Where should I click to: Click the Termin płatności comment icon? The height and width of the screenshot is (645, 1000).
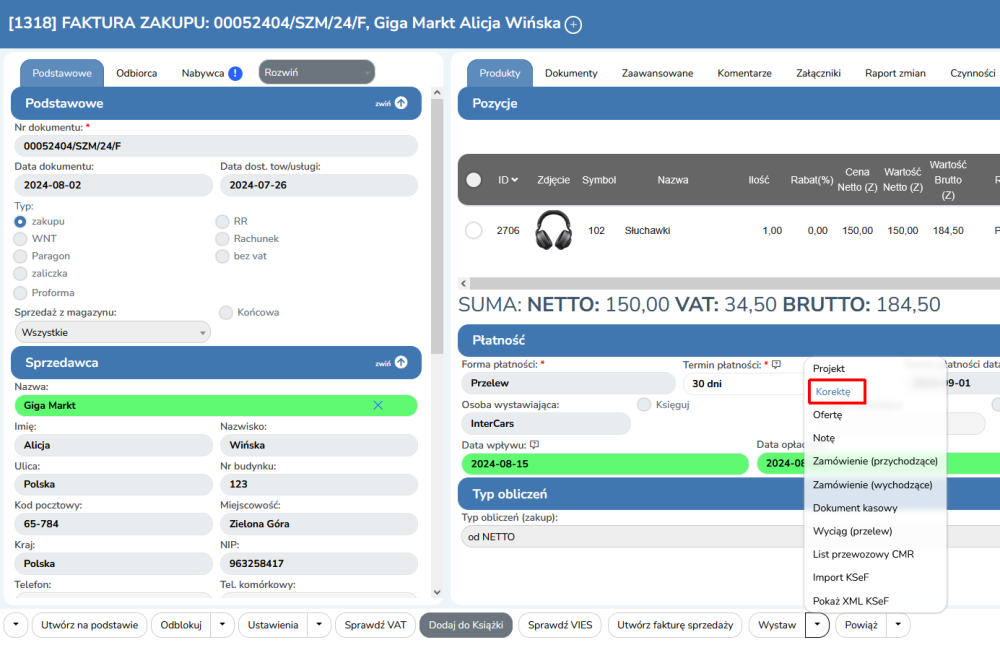coord(776,365)
